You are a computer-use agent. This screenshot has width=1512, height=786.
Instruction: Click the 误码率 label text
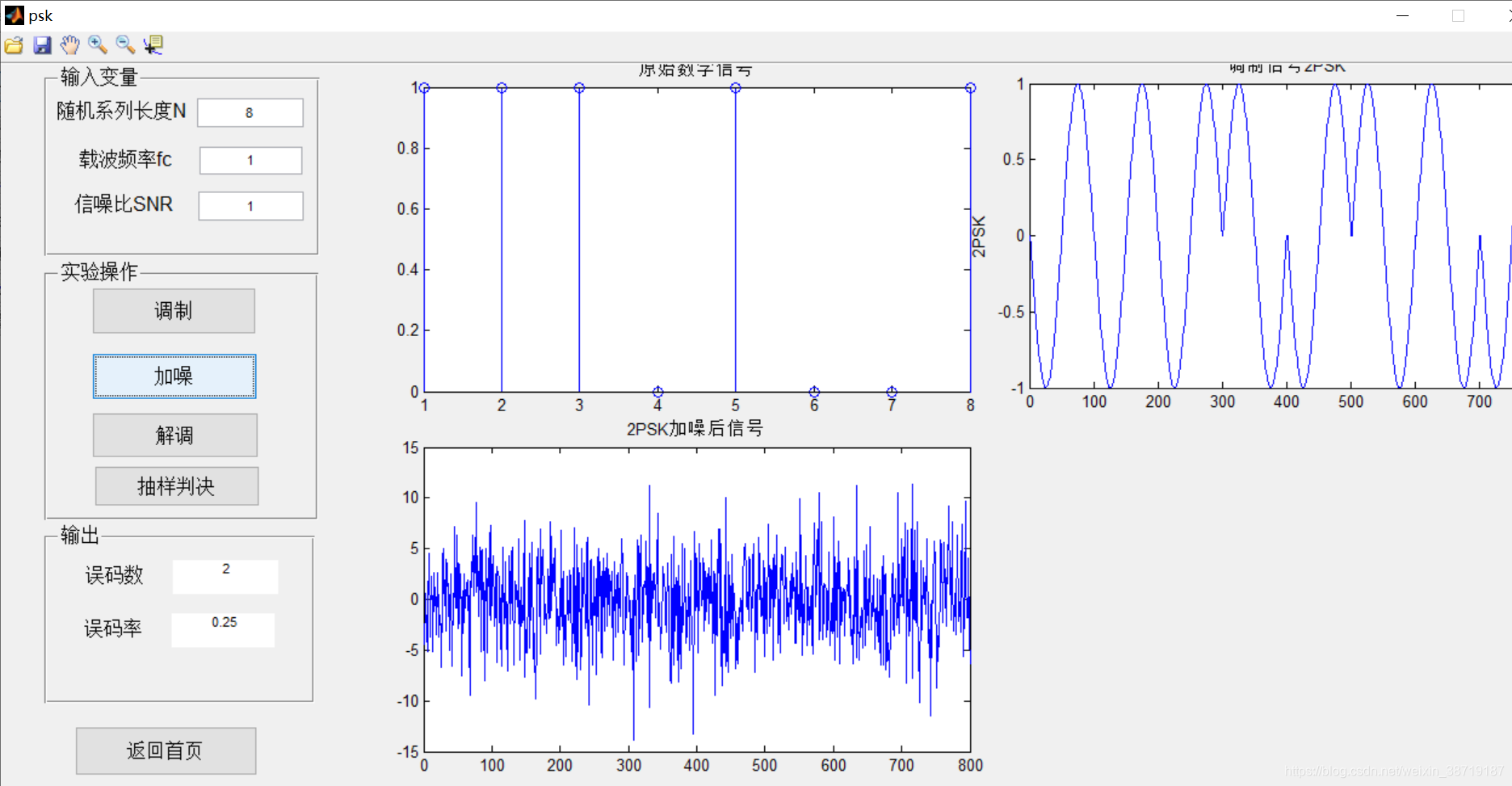coord(113,628)
